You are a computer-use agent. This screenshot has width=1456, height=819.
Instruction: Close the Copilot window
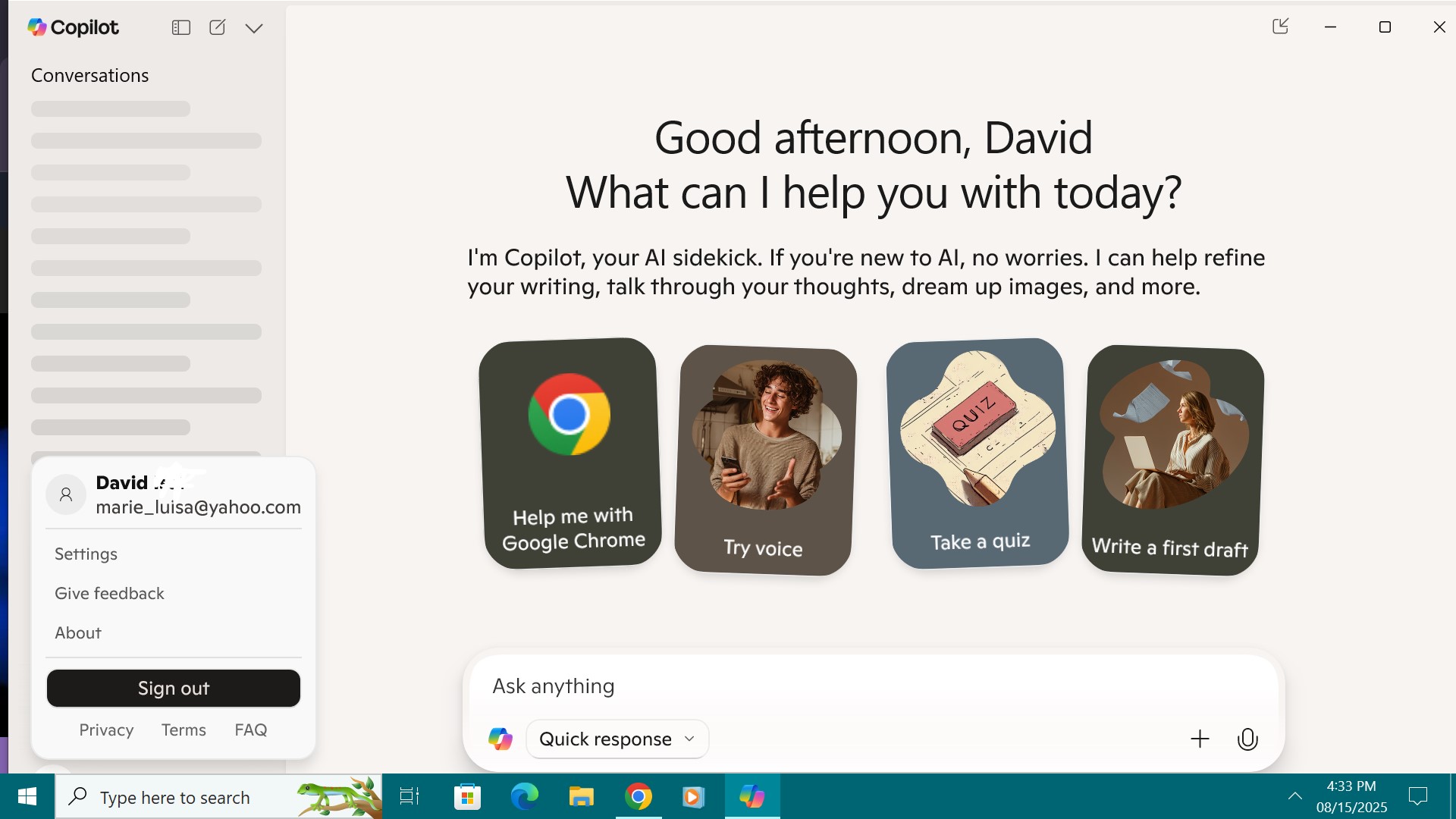click(1439, 27)
